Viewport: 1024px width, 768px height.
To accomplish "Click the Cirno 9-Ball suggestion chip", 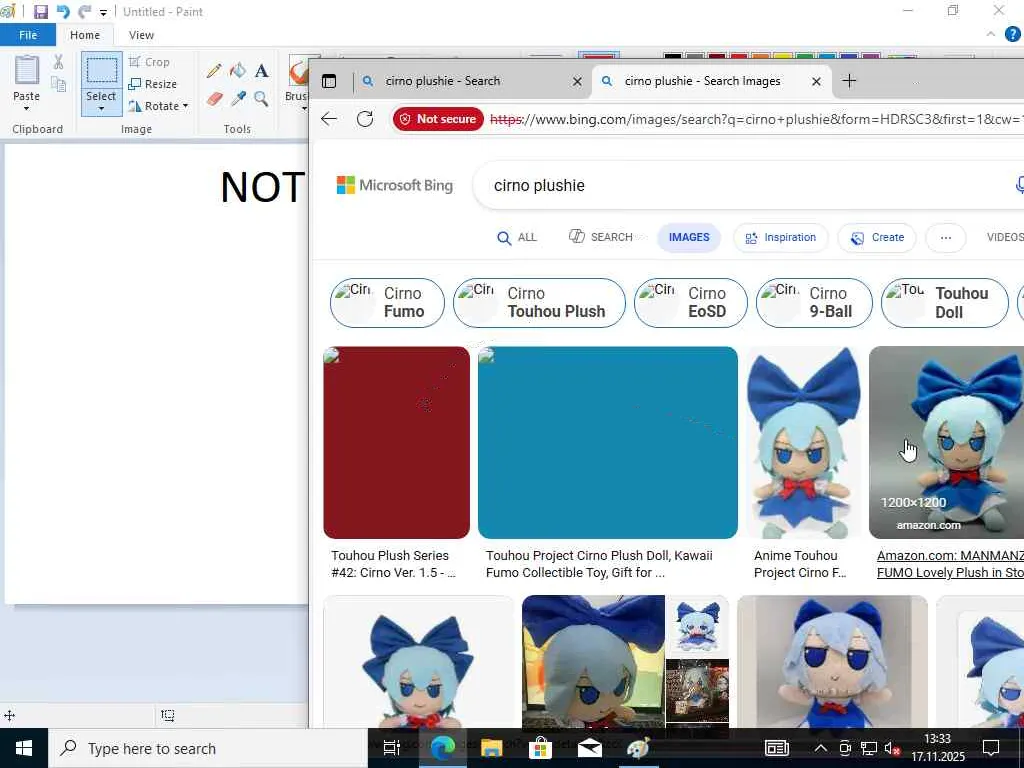I will point(814,302).
